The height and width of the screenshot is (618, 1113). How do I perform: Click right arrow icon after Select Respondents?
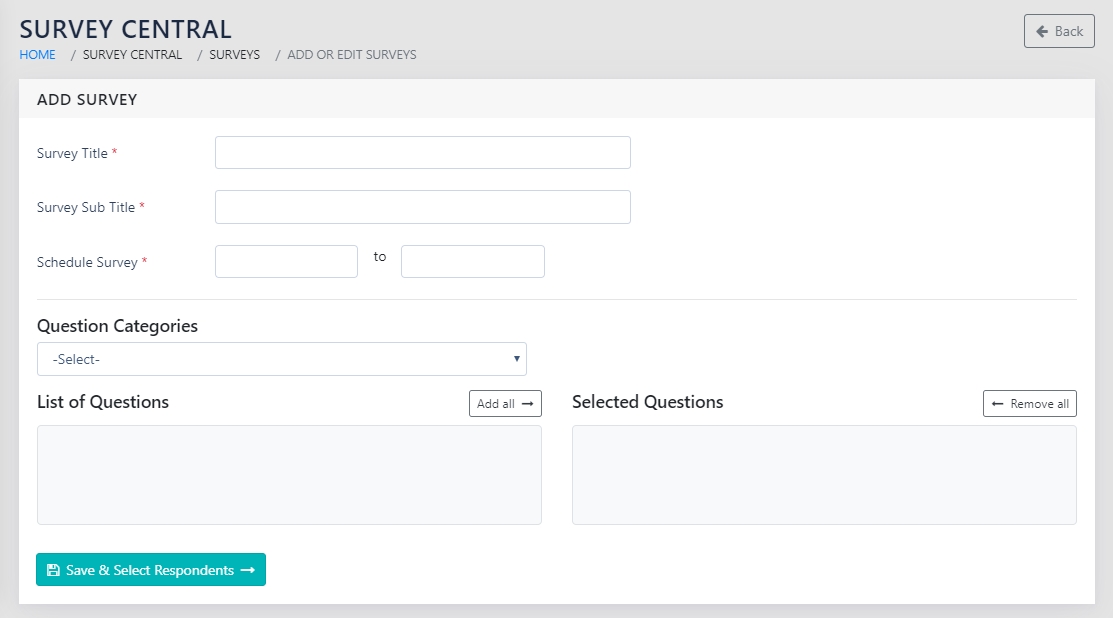(x=248, y=570)
